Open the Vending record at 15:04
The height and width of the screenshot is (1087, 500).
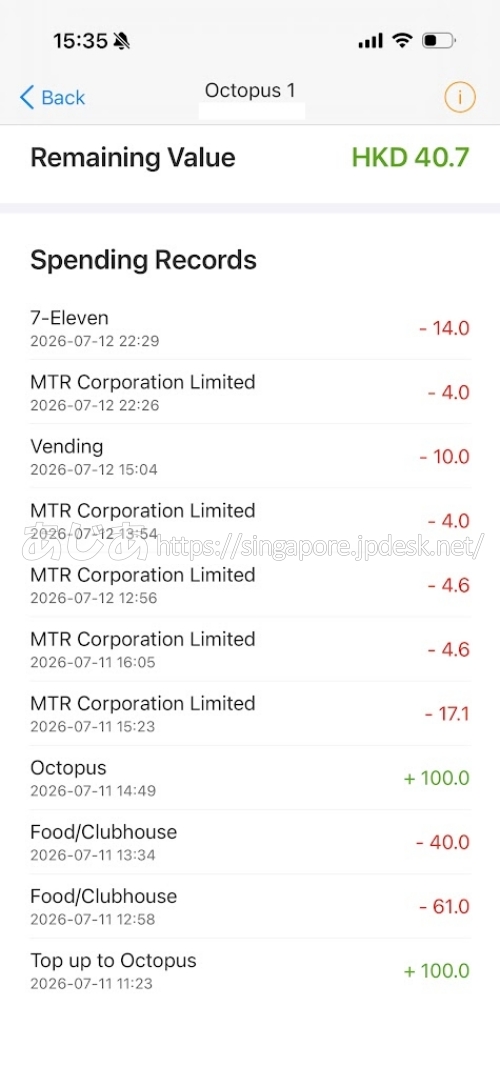pos(250,456)
